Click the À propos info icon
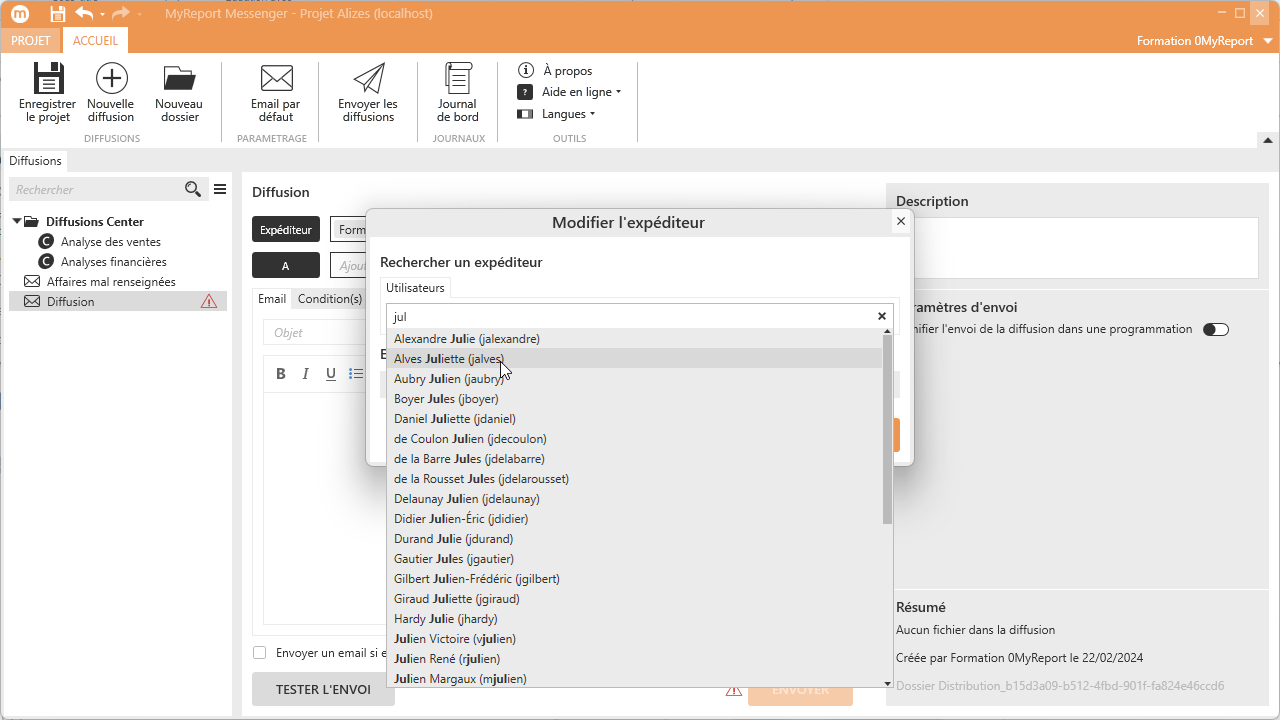Viewport: 1280px width, 720px height. [525, 70]
